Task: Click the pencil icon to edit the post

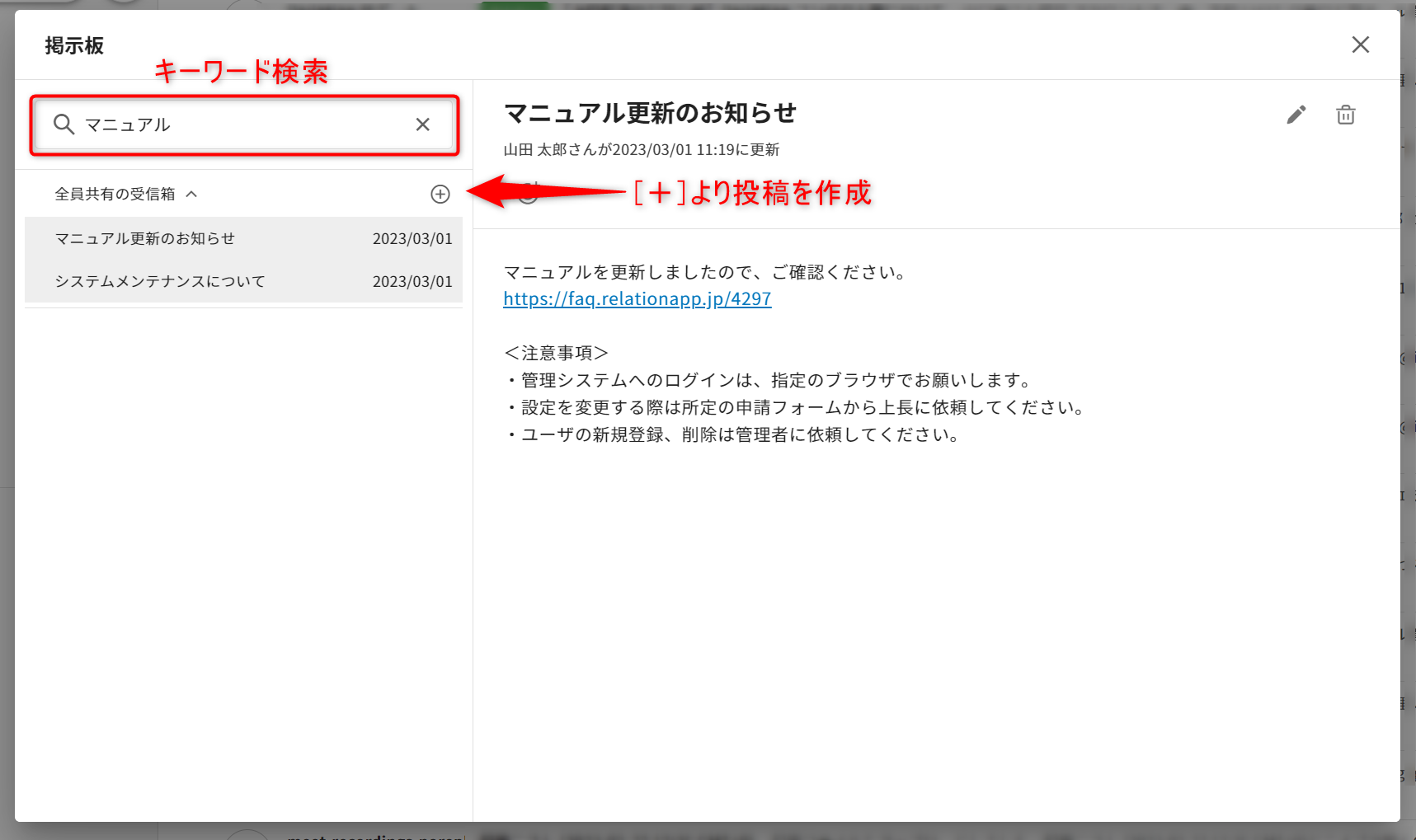Action: (1296, 115)
